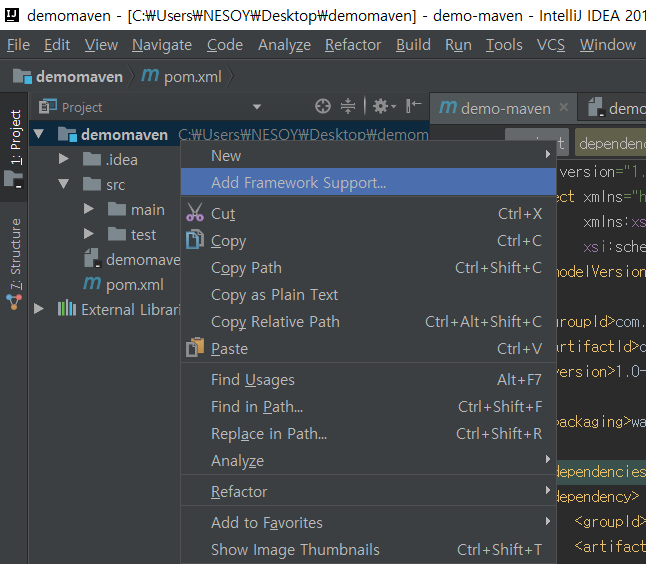This screenshot has height=564, width=646.
Task: Click the Project tool window folder icon on sidebar
Action: click(14, 179)
